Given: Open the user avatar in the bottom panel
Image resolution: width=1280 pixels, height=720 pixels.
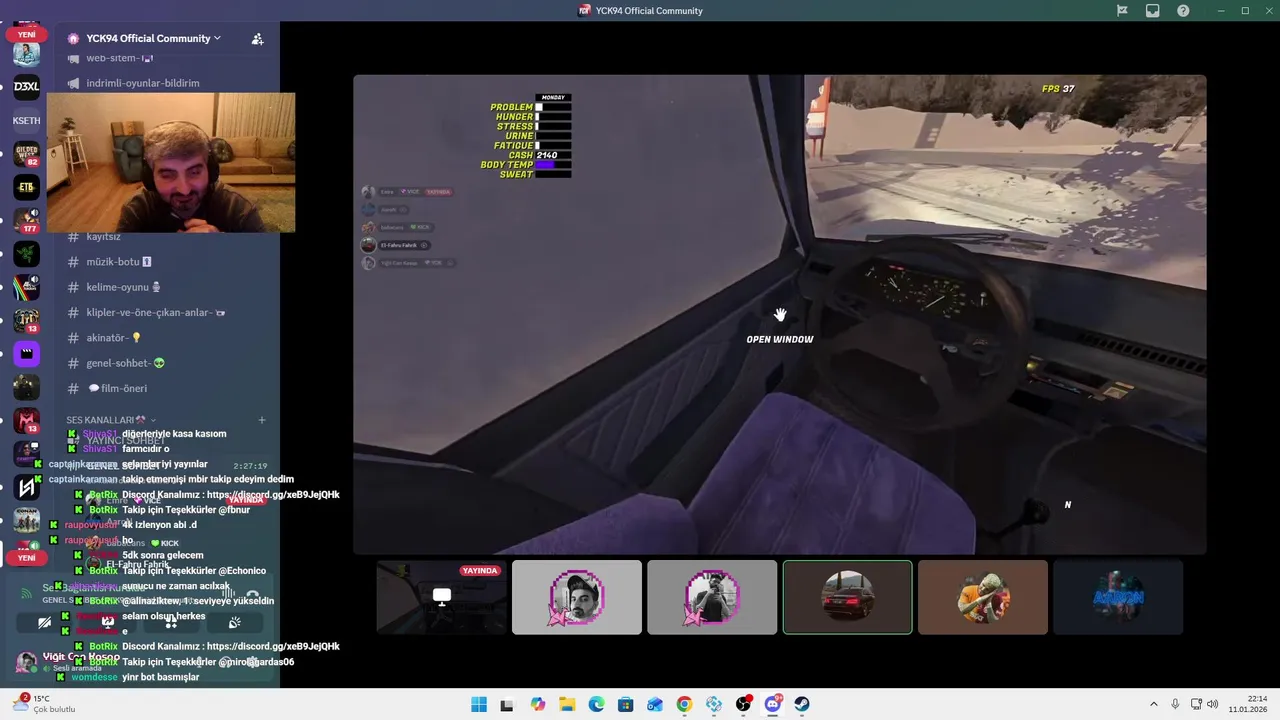Looking at the screenshot, I should point(27,661).
